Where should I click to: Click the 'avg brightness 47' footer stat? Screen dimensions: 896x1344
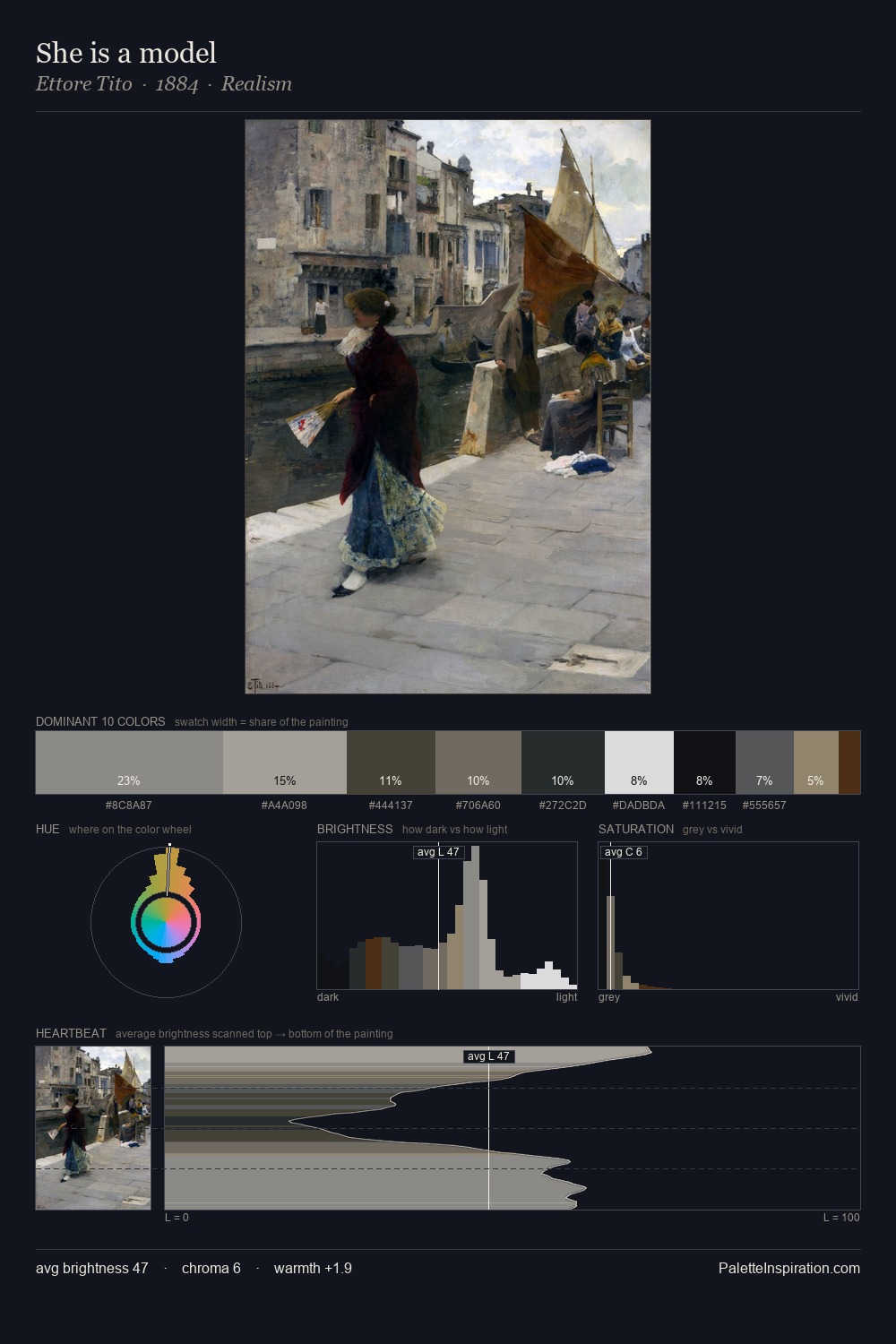(92, 1268)
